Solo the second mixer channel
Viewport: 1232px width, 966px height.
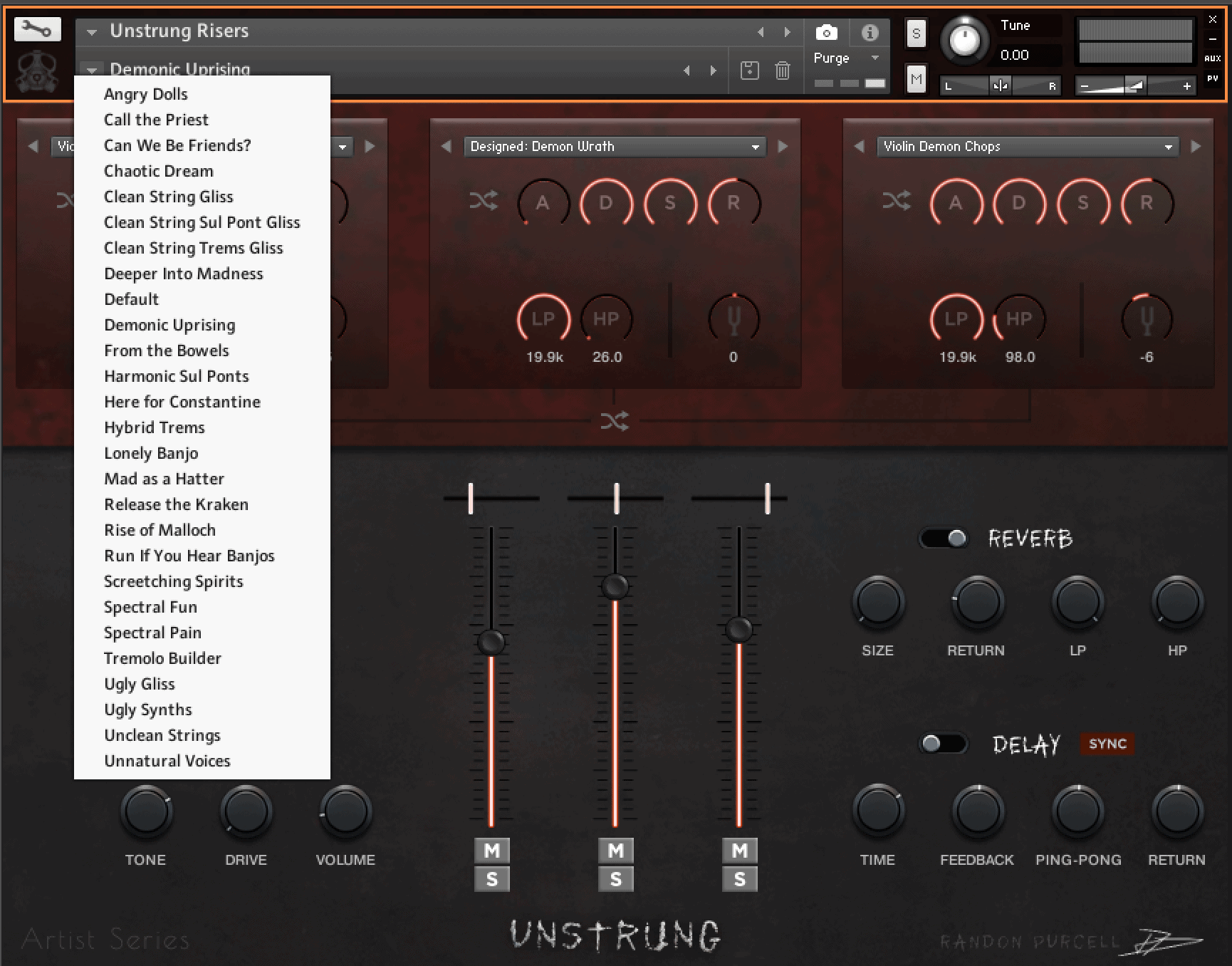615,879
